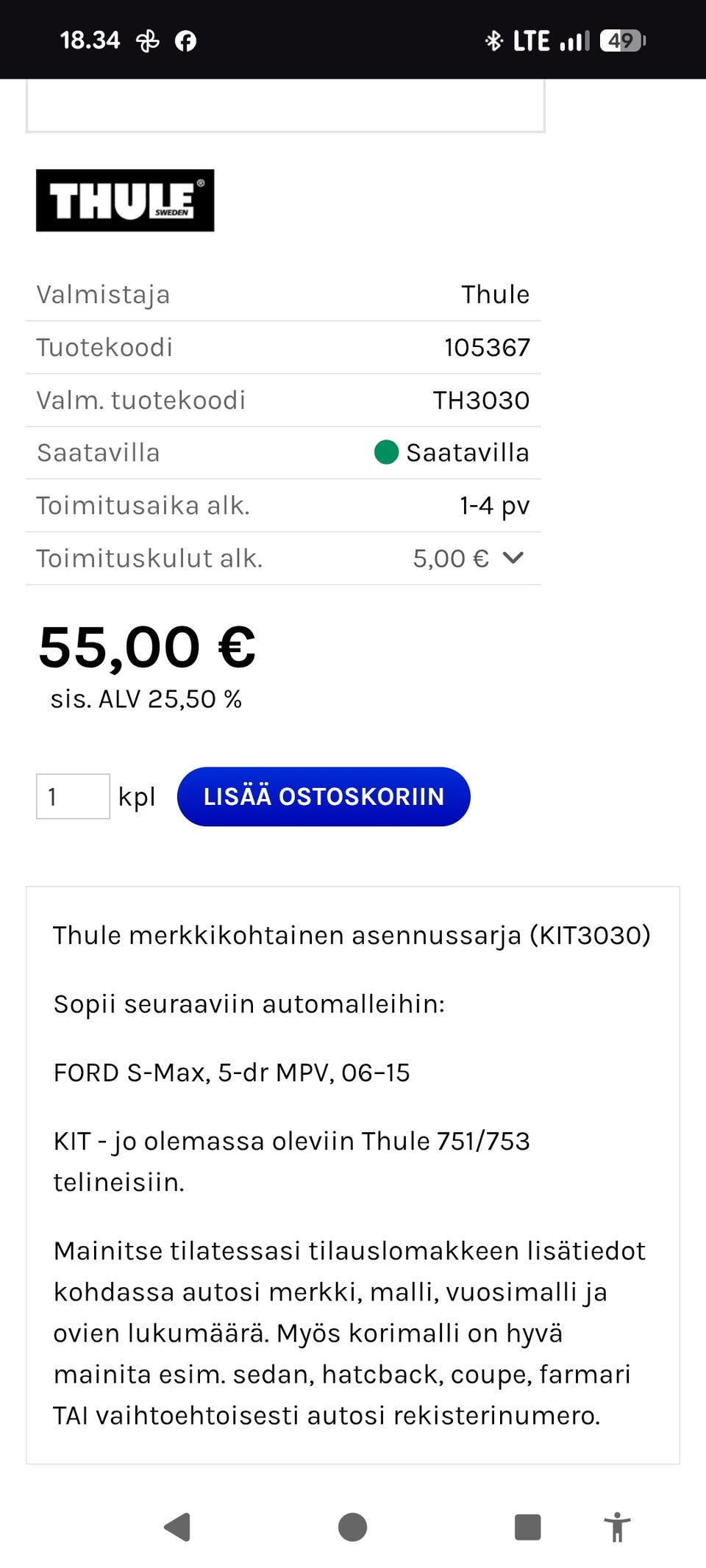
Task: Select the quantity input showing 1 kpl
Action: point(73,796)
